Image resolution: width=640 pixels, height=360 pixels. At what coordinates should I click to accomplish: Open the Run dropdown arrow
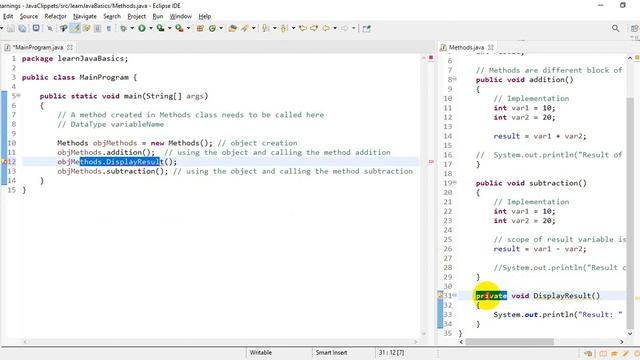pyautogui.click(x=151, y=28)
